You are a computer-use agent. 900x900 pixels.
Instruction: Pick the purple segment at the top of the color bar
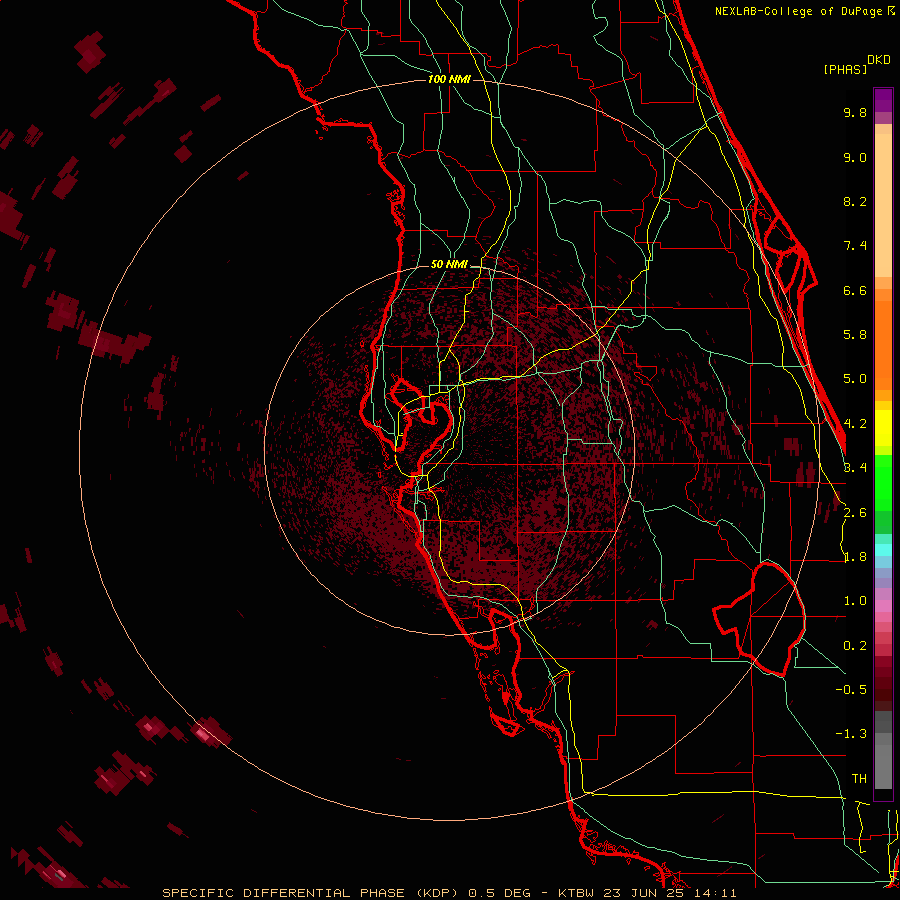883,100
